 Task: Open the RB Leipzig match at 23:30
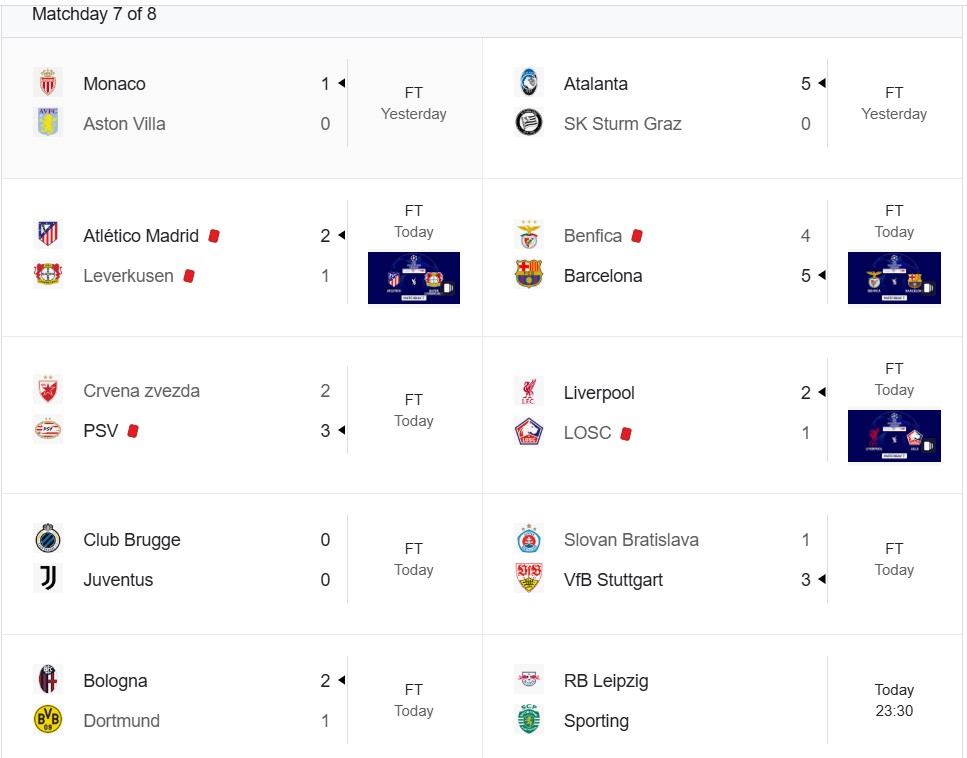click(x=722, y=701)
